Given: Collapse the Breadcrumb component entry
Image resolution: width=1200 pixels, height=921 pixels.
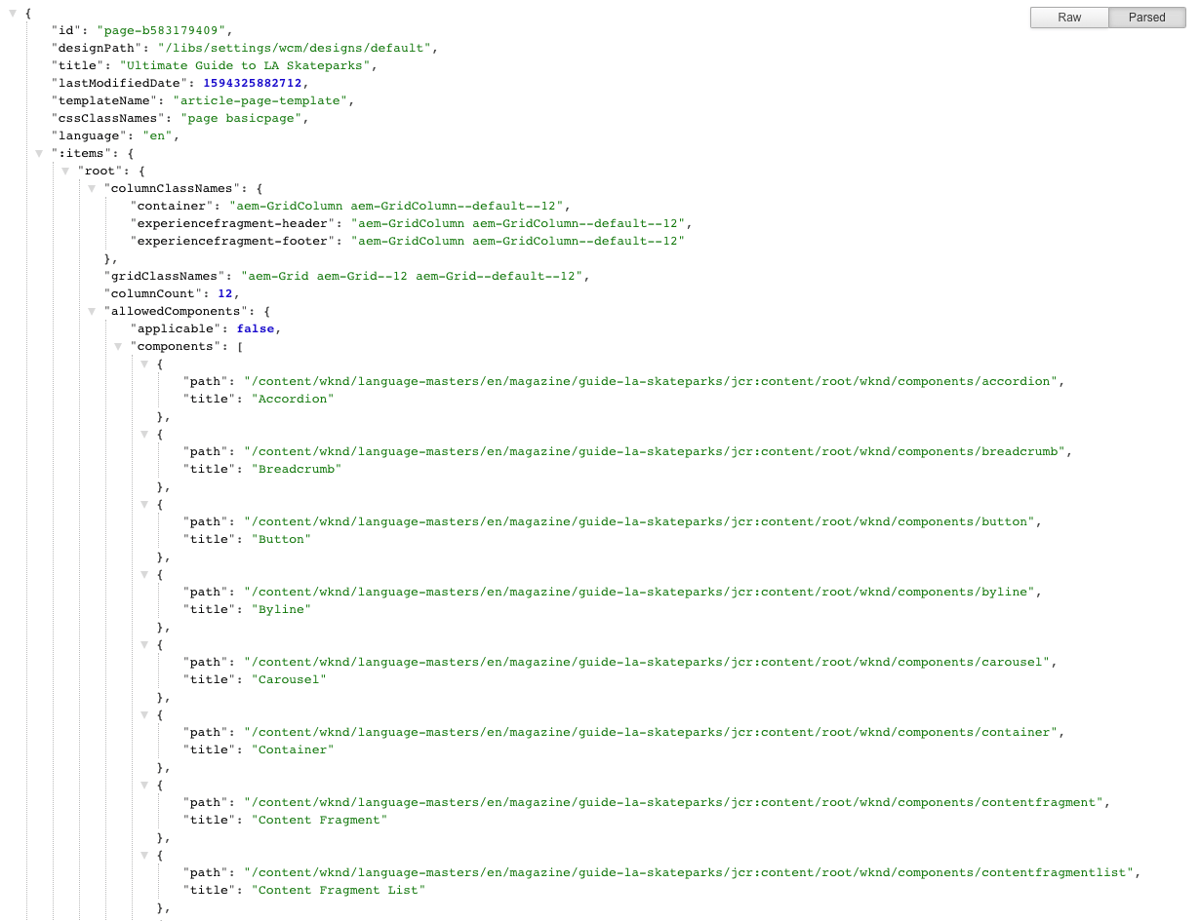Looking at the screenshot, I should pyautogui.click(x=143, y=434).
